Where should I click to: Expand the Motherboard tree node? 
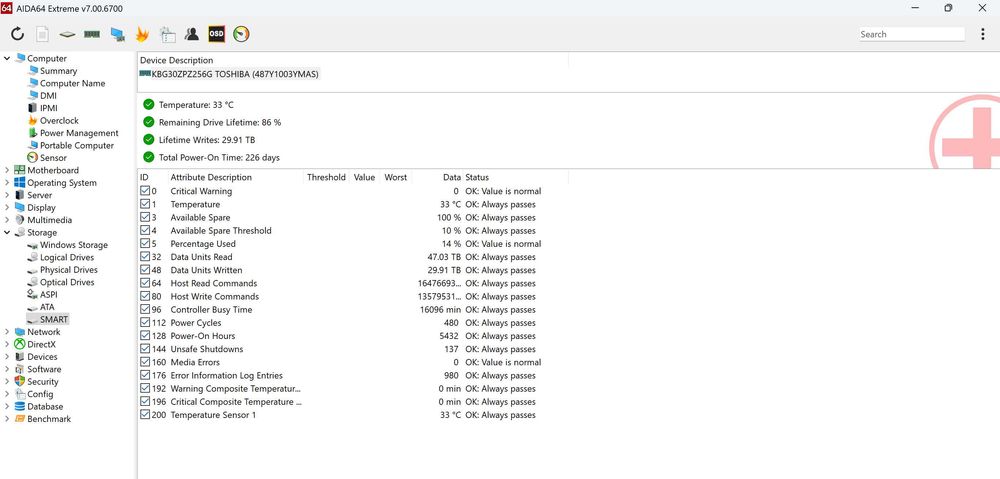pos(7,171)
